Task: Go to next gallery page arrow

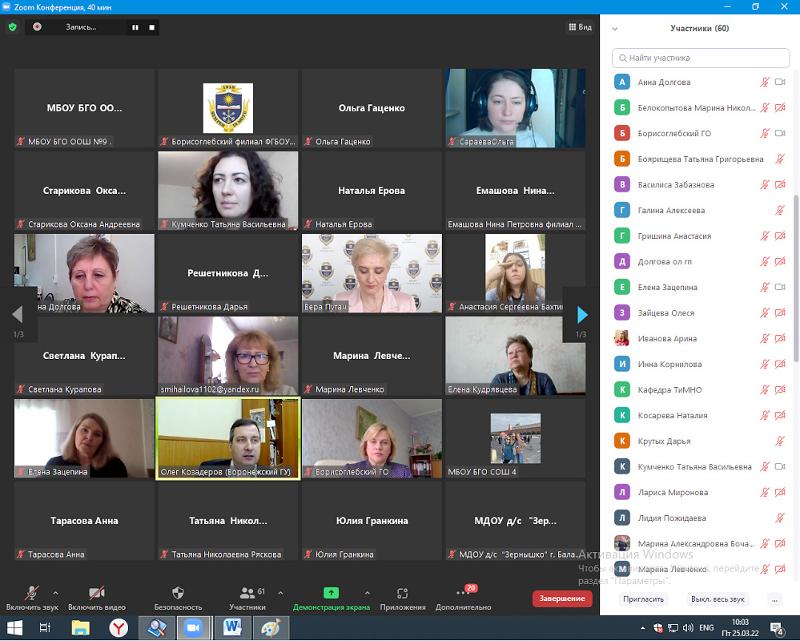Action: click(x=581, y=315)
